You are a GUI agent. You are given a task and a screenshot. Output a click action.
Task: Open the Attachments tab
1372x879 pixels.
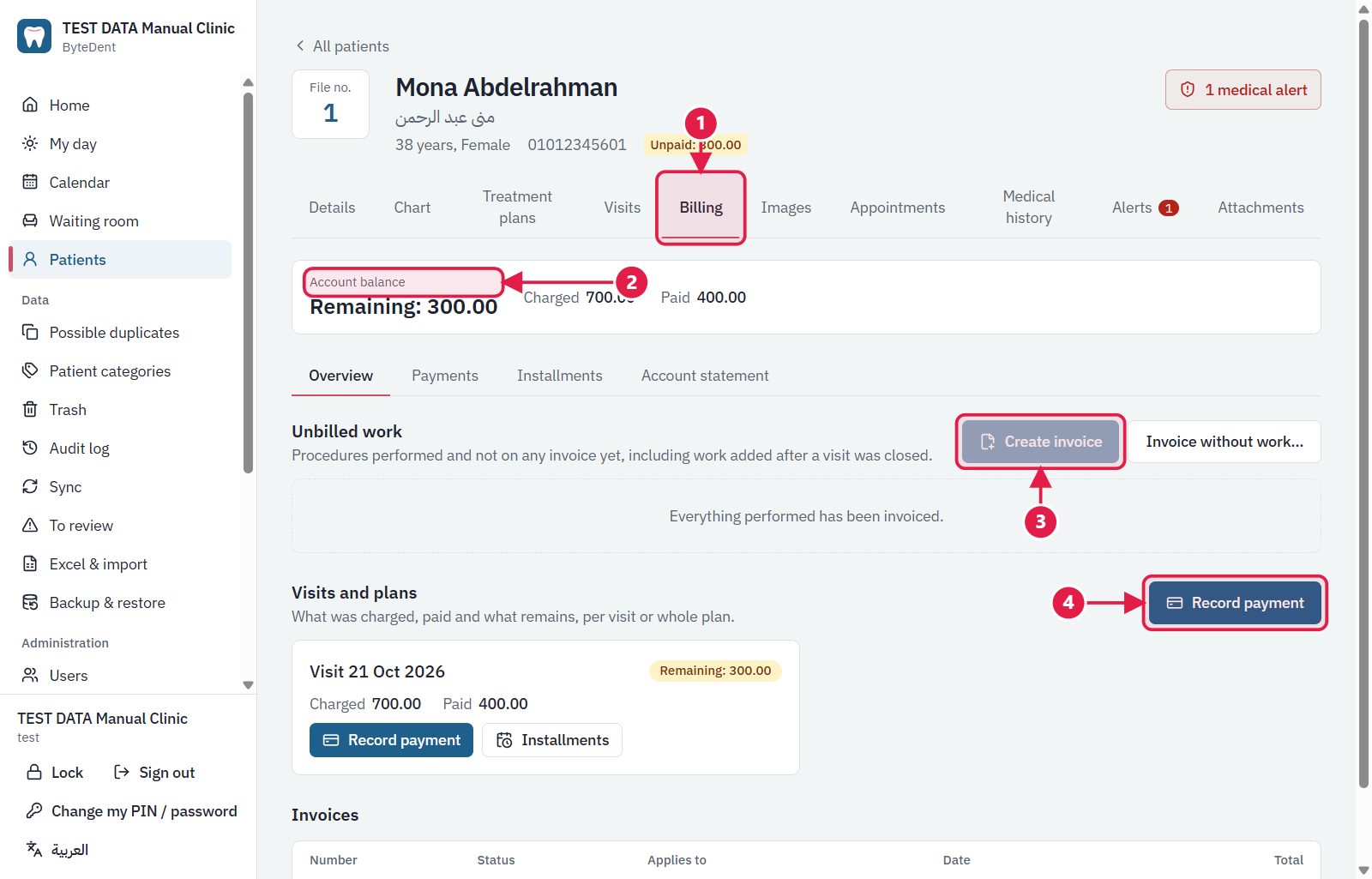click(1261, 208)
